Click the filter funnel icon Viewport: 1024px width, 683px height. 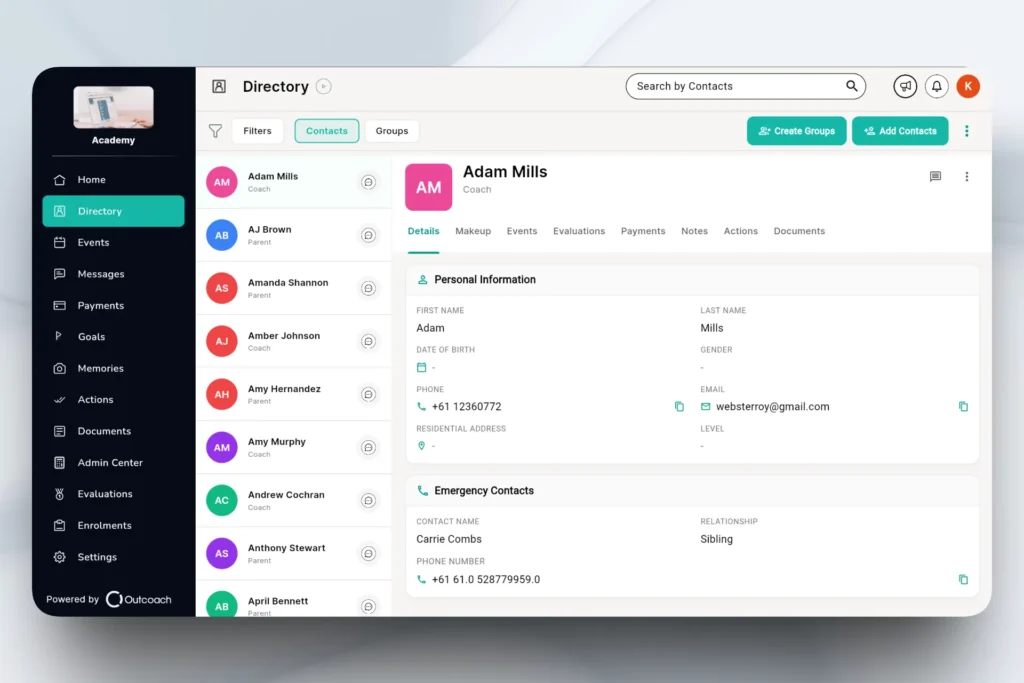click(216, 131)
